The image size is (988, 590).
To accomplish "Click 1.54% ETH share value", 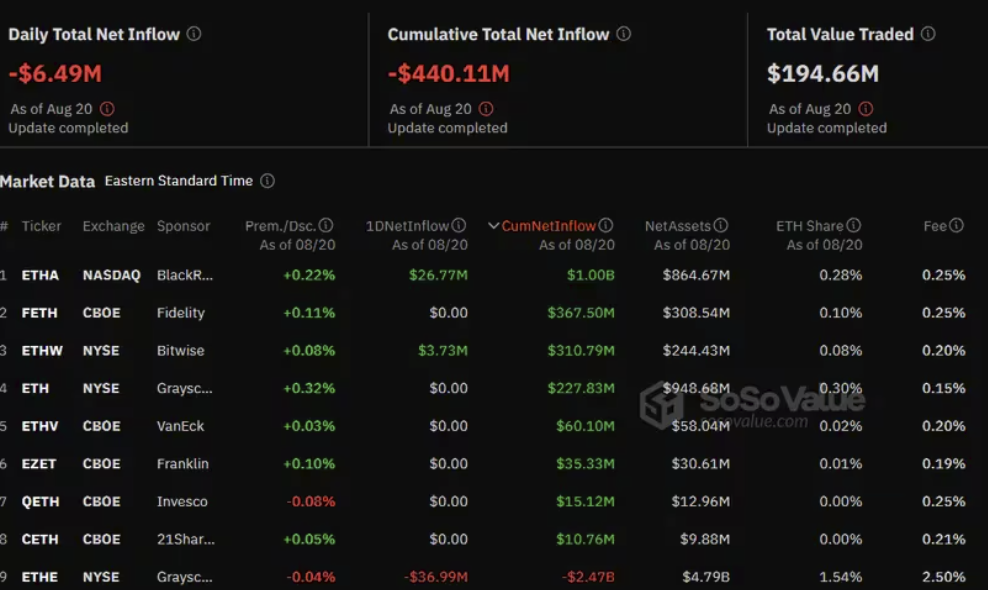I will (x=841, y=577).
